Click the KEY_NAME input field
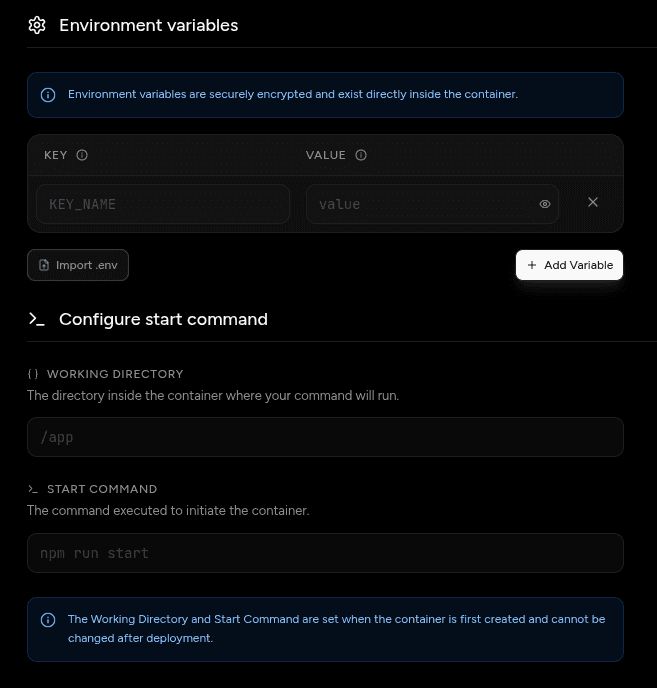The image size is (657, 688). tap(163, 204)
